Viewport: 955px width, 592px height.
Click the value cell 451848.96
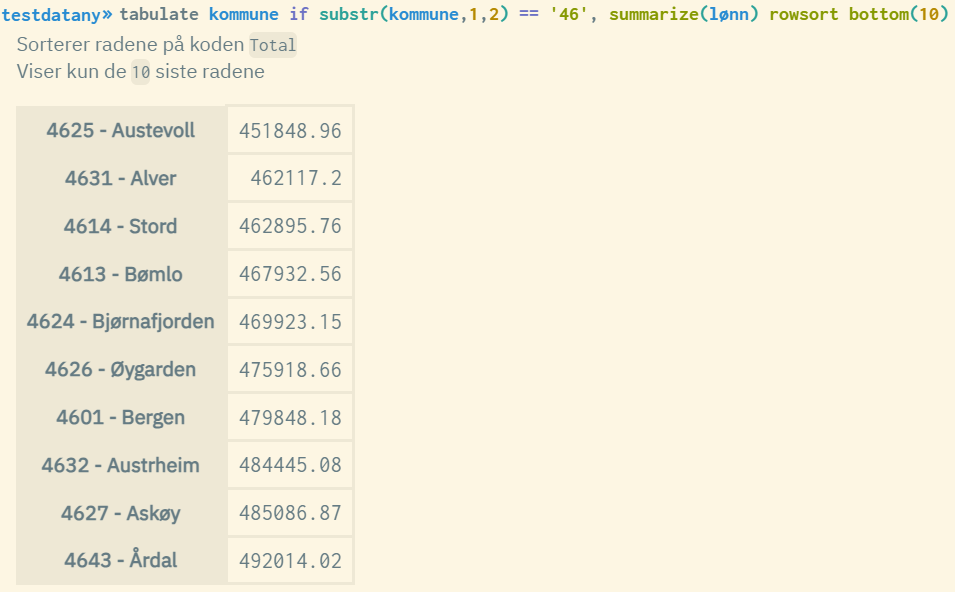pos(290,131)
